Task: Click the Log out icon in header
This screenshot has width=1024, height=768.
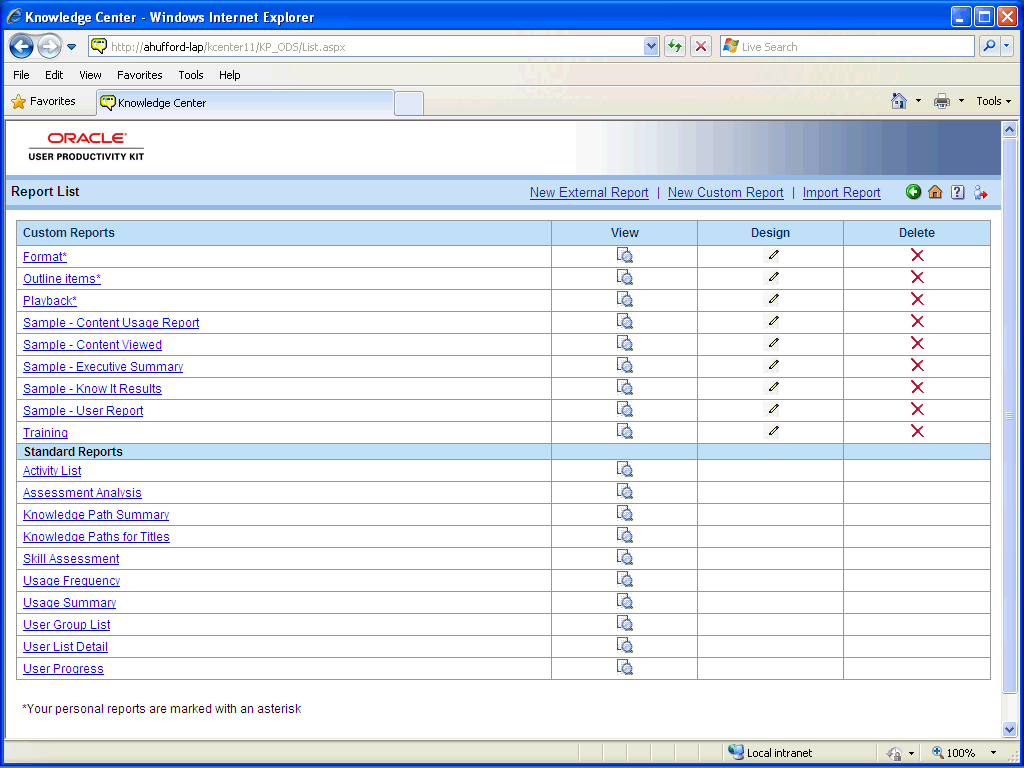Action: [x=980, y=193]
